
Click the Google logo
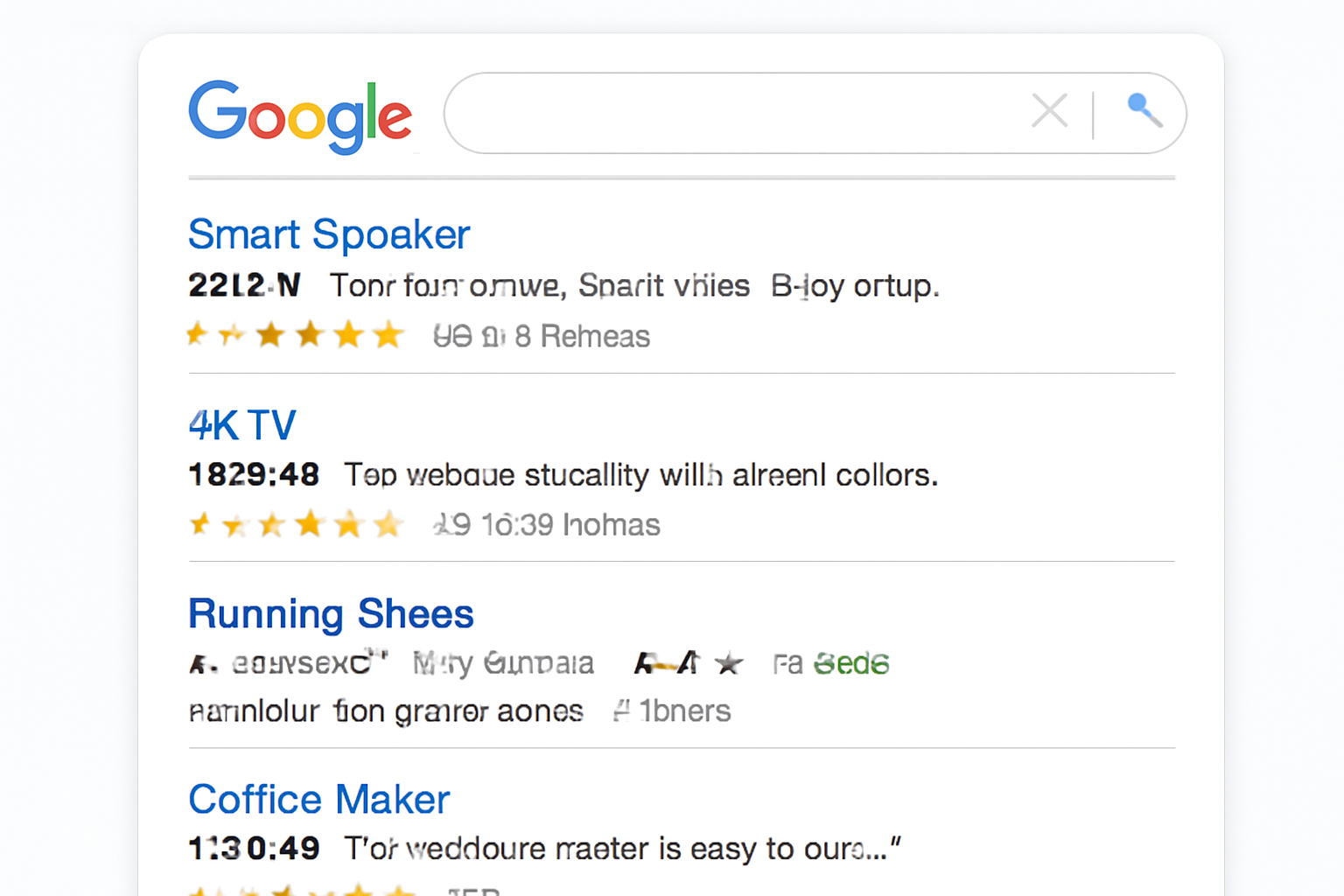(300, 115)
